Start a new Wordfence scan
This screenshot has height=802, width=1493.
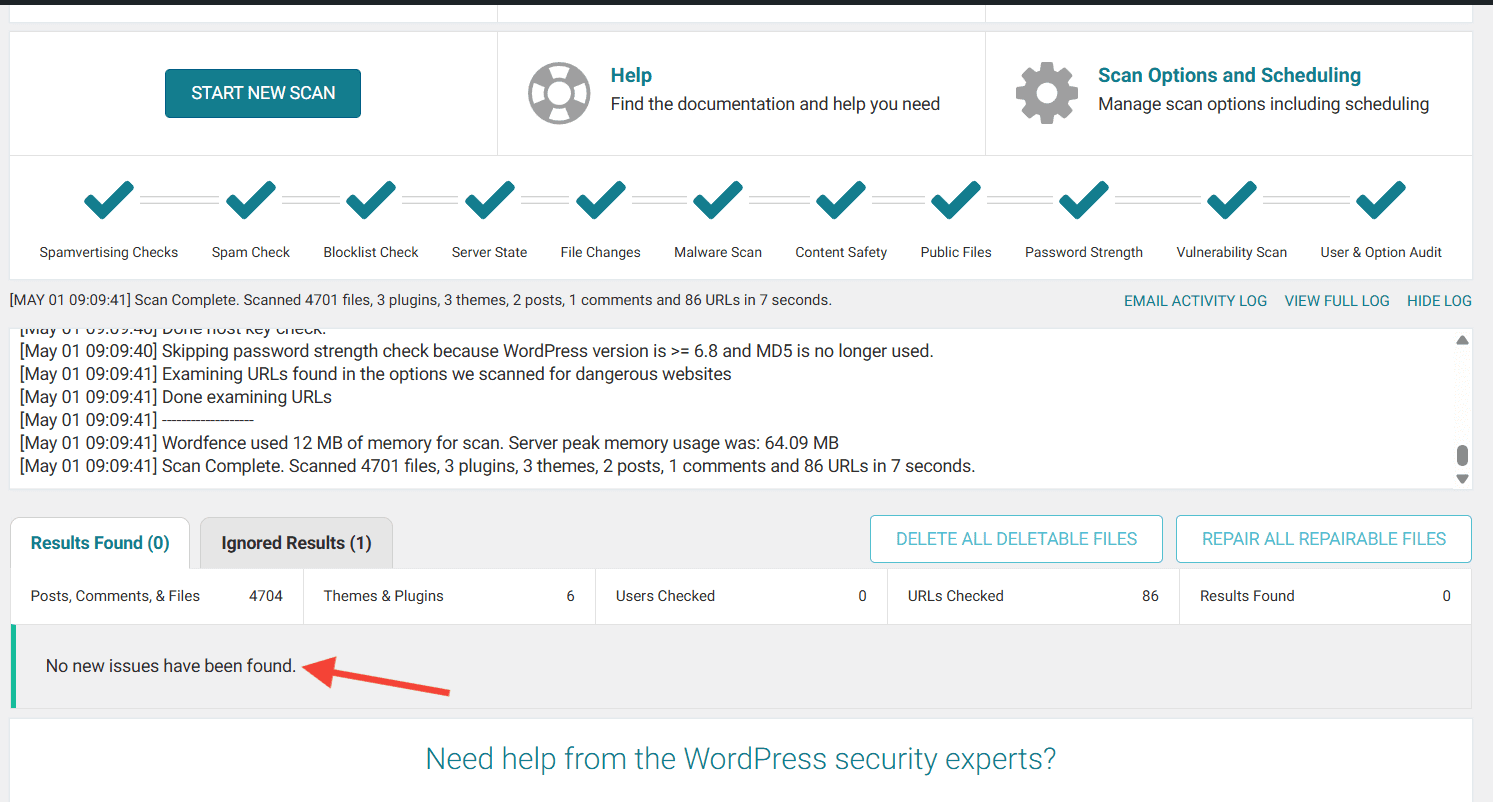(263, 93)
